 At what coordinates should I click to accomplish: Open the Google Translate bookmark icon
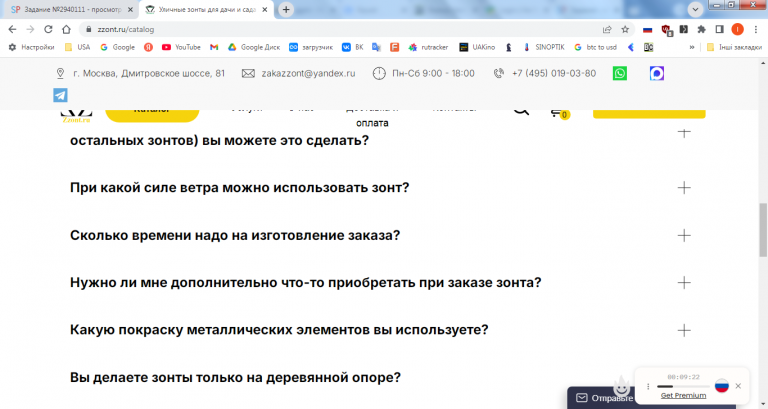pyautogui.click(x=376, y=47)
